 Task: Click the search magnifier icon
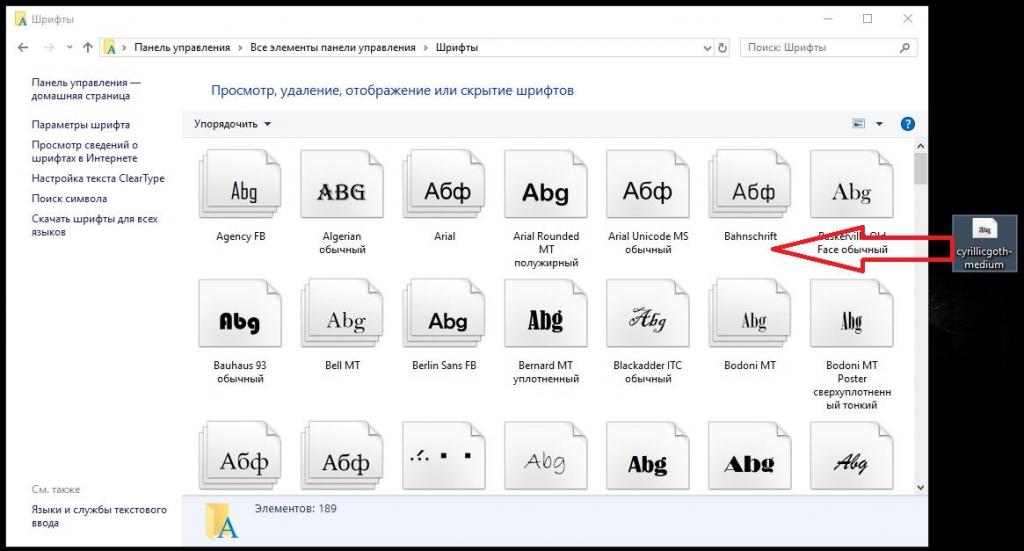(904, 48)
